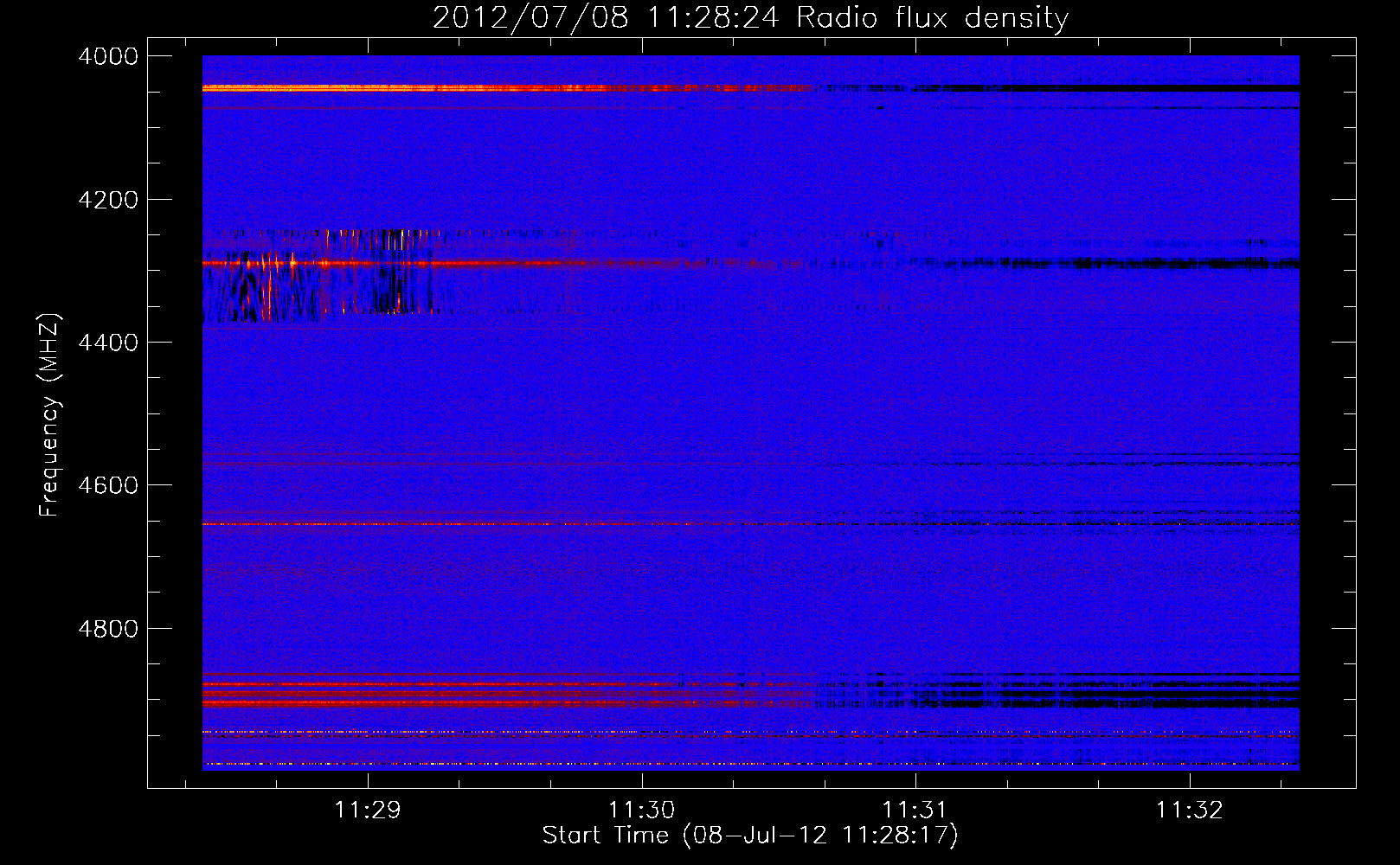Click the x-axis label 'Start Time (08-Jul-12 11:28:17)'
The image size is (1400, 865).
750,836
